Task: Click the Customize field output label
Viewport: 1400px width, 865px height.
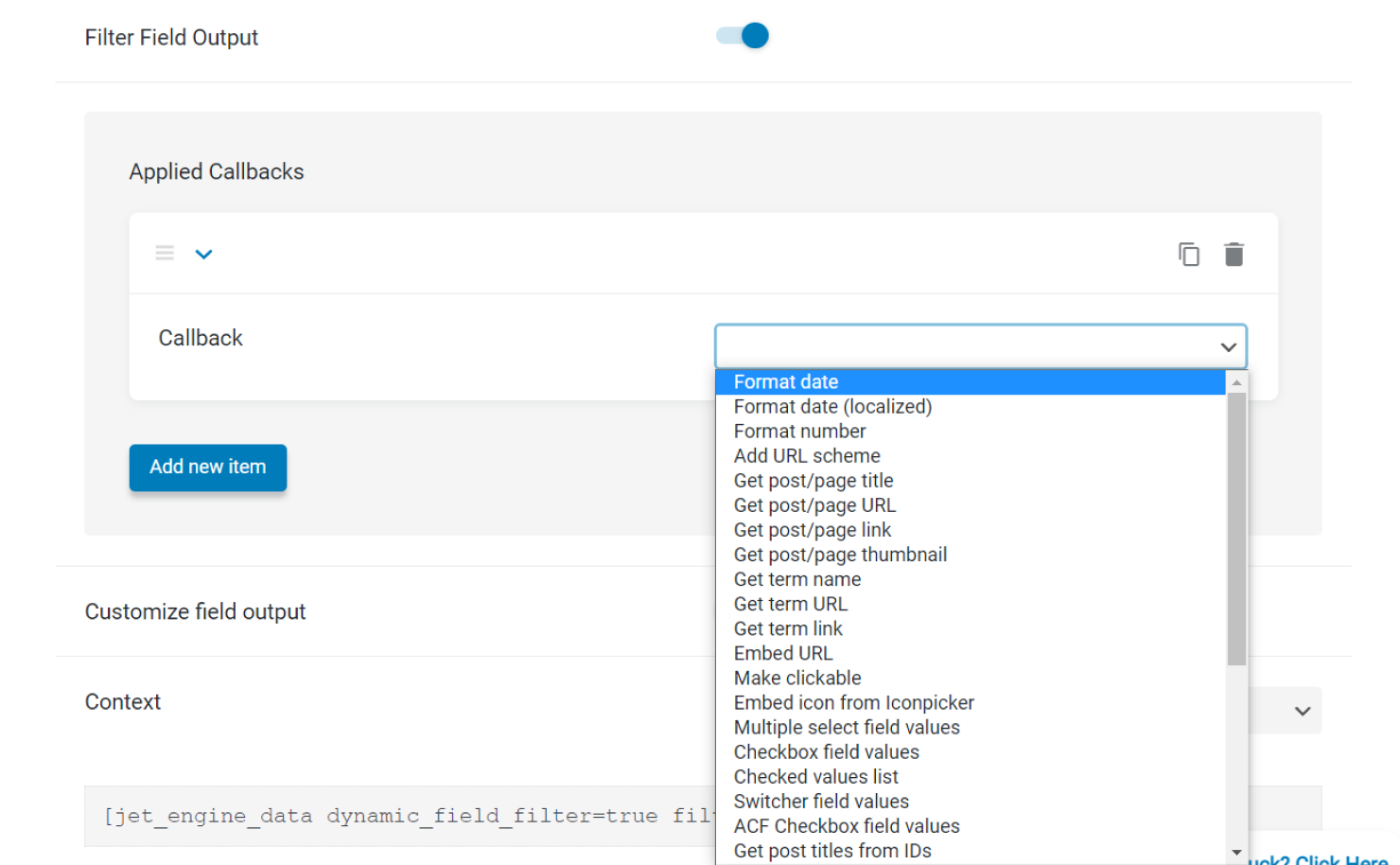Action: (195, 611)
